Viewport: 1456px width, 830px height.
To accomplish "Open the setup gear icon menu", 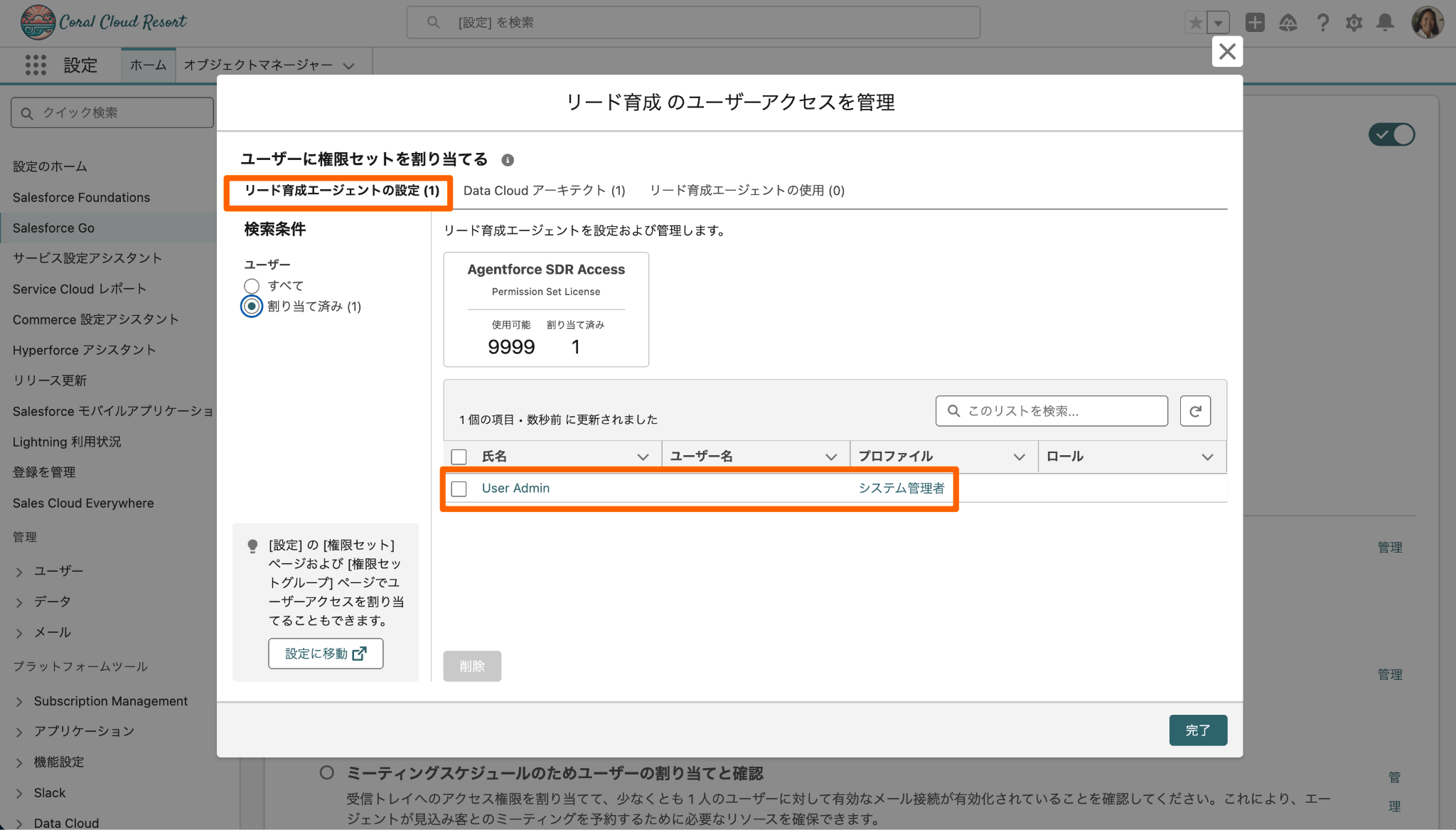I will point(1354,23).
